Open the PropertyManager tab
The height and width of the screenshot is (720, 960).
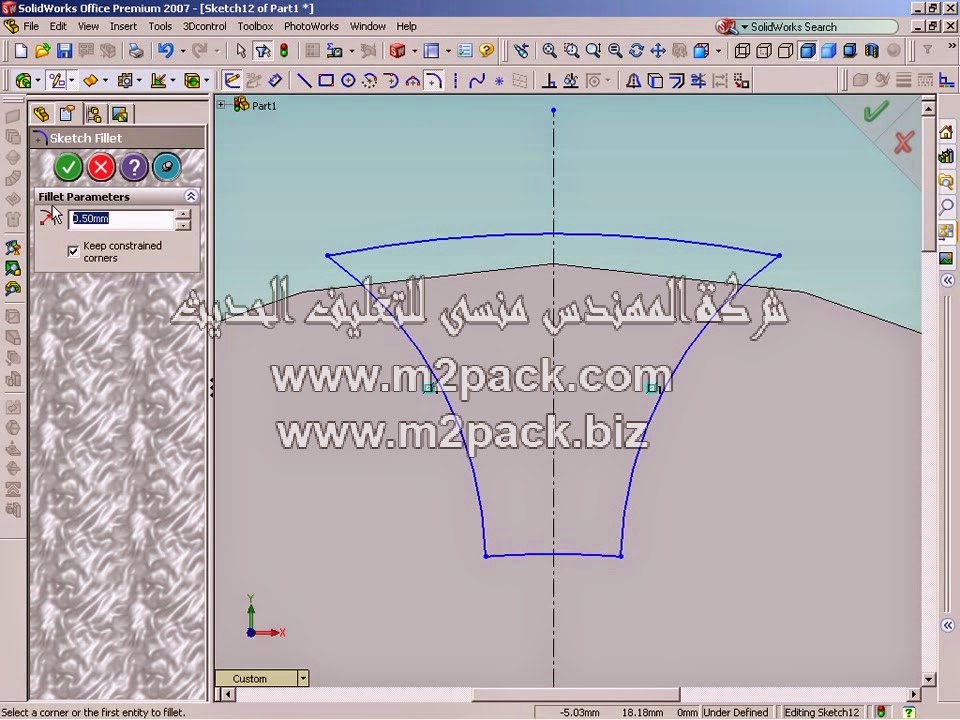(67, 114)
